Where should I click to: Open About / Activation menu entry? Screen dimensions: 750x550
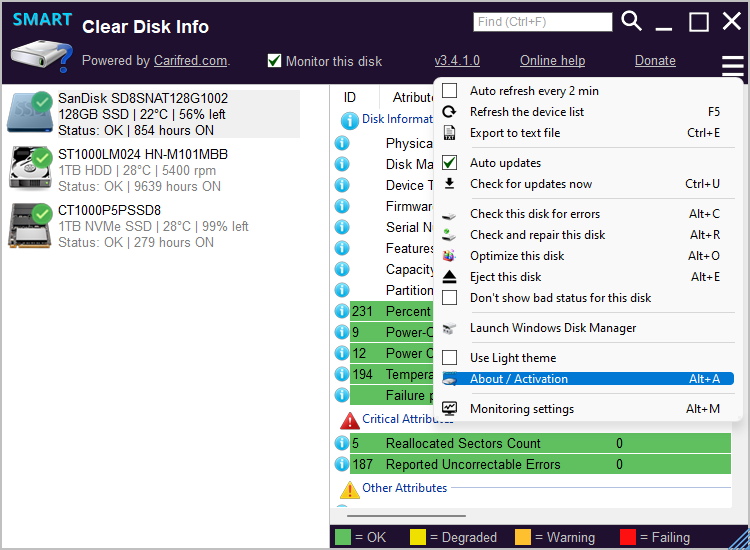point(588,379)
